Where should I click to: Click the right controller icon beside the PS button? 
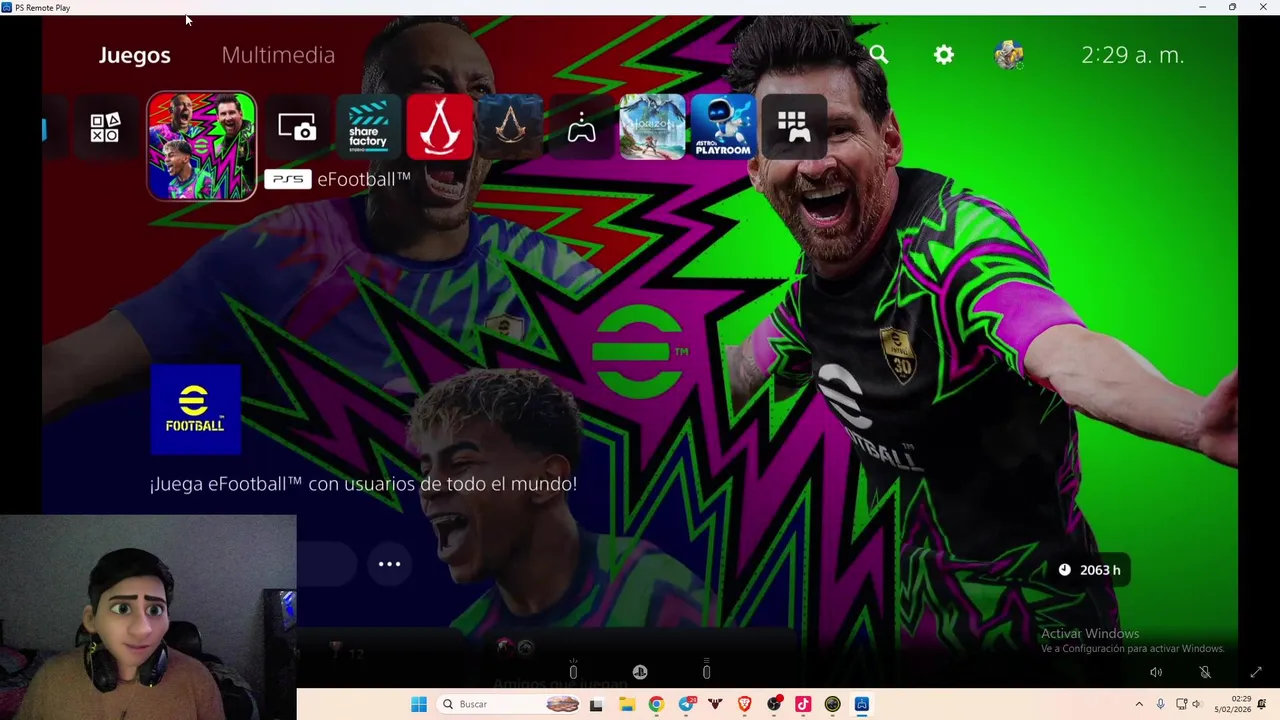pos(706,671)
